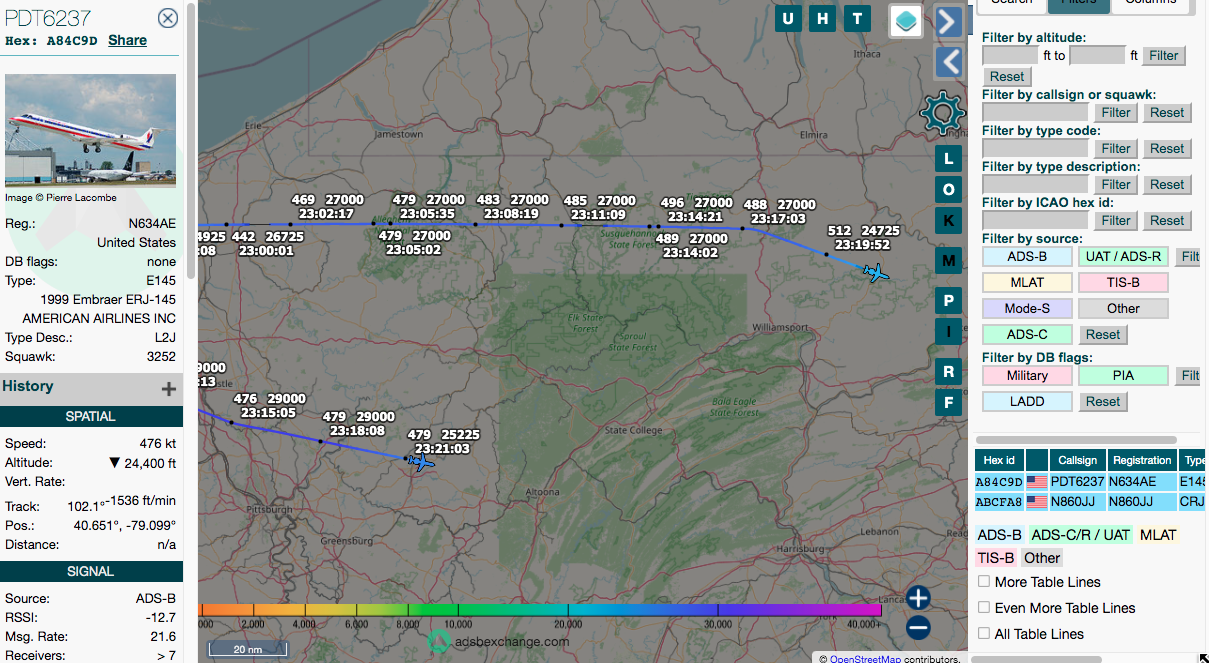
Task: Click the left-arrow sidebar toggle
Action: click(x=949, y=62)
